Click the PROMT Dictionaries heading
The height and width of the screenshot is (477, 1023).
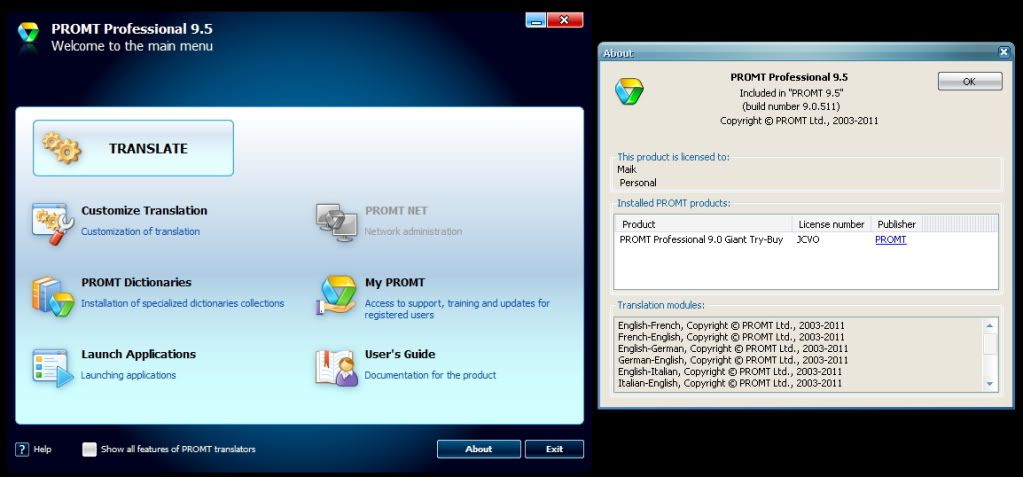(x=136, y=283)
